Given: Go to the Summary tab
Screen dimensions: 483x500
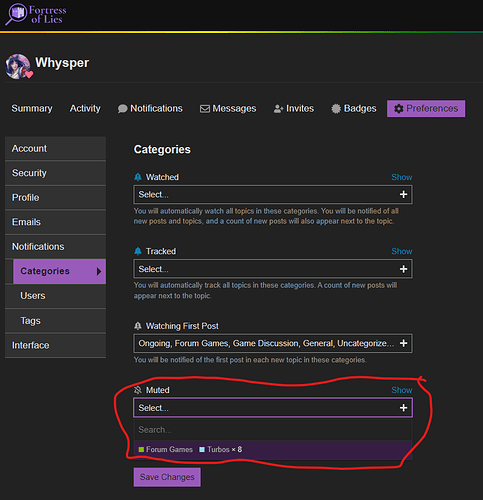Looking at the screenshot, I should point(32,108).
